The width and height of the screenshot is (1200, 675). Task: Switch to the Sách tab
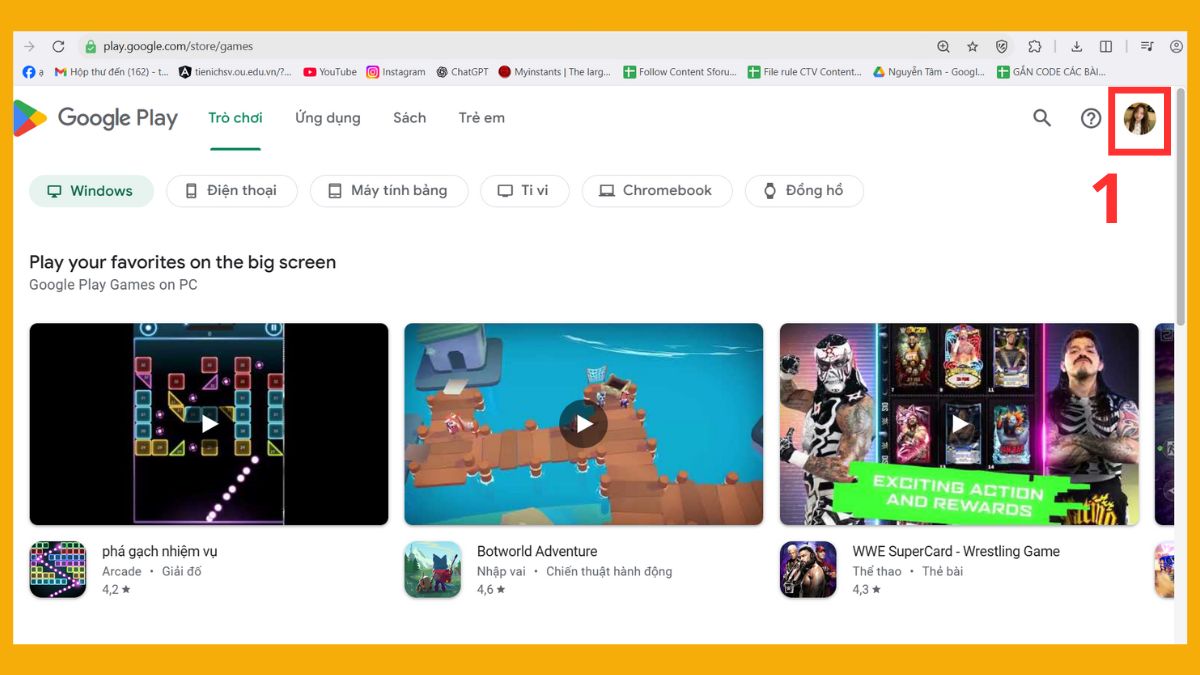[x=409, y=118]
